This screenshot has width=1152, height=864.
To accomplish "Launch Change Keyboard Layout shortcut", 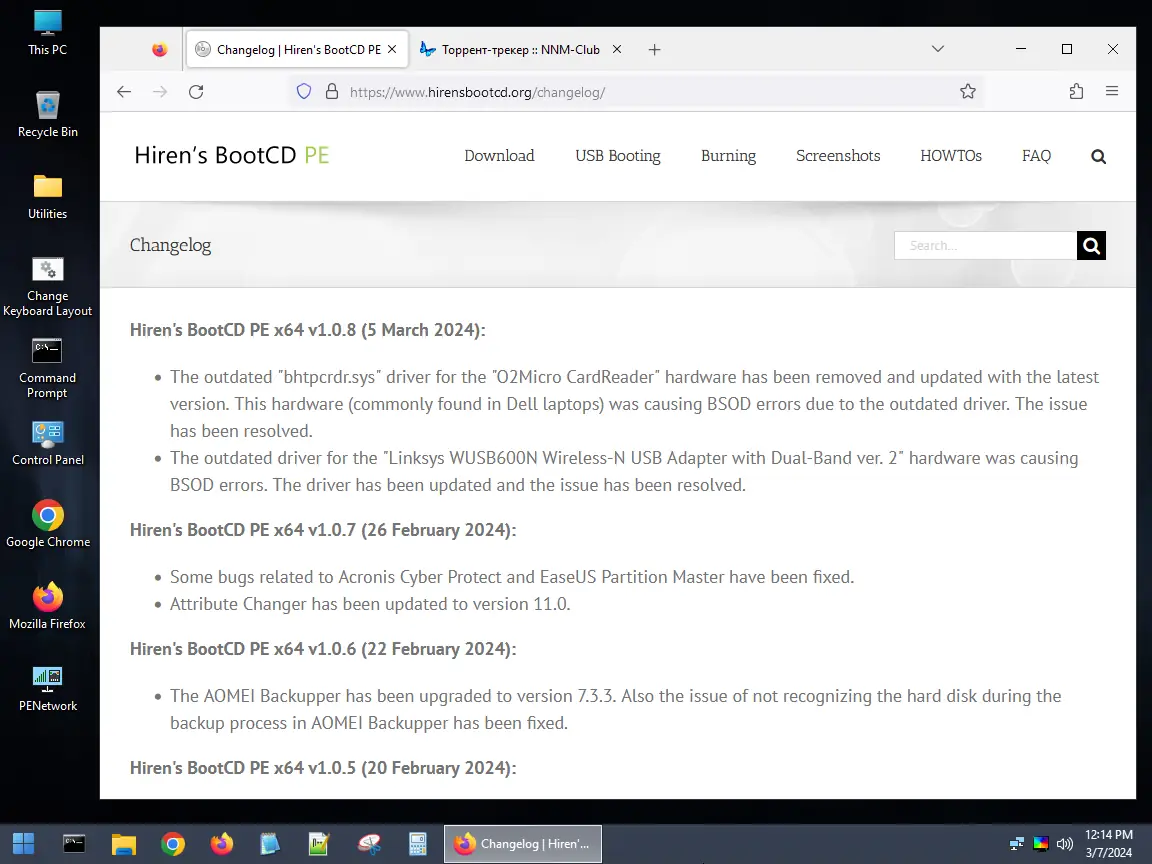I will click(48, 287).
